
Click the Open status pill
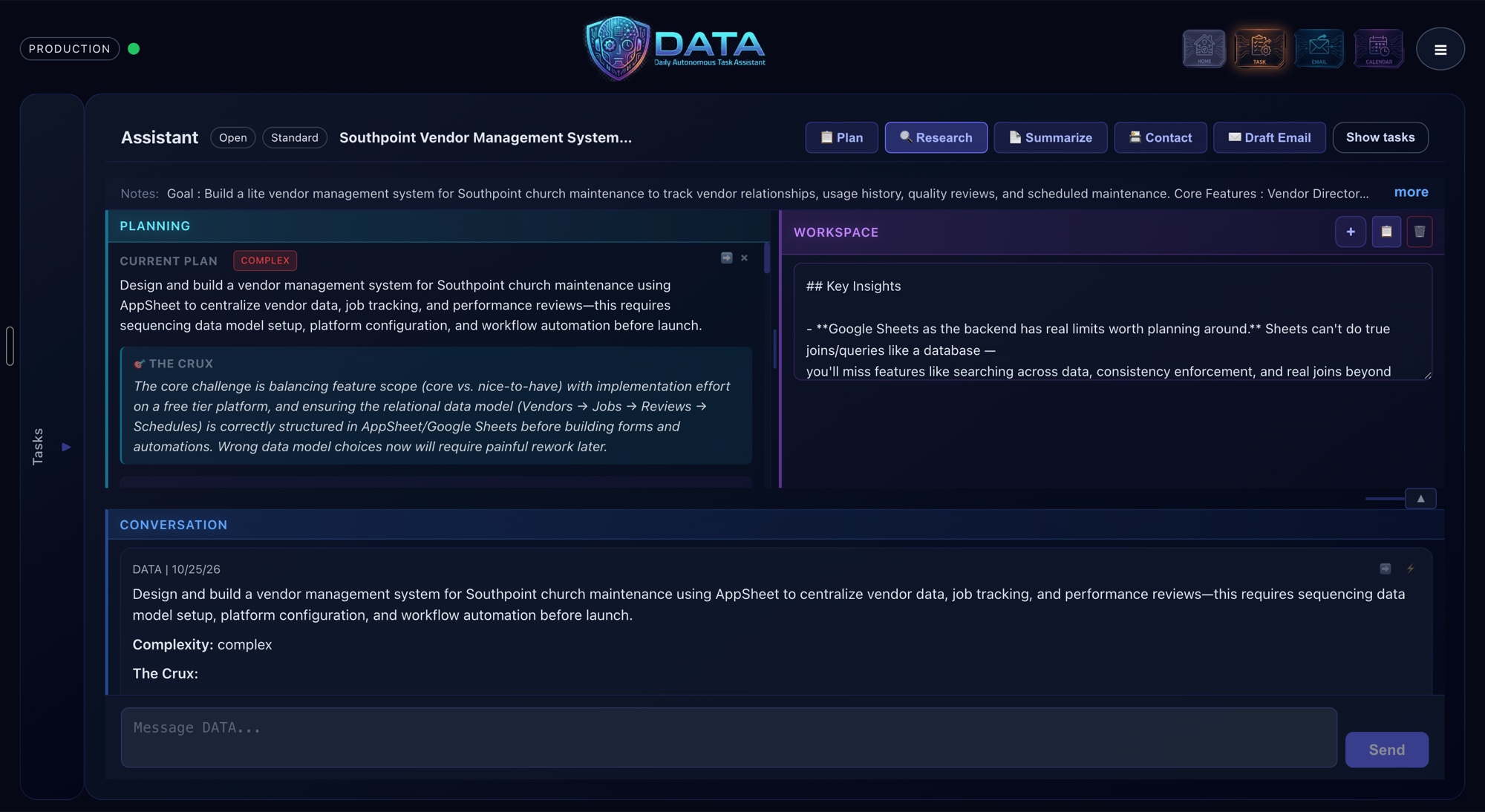click(232, 138)
